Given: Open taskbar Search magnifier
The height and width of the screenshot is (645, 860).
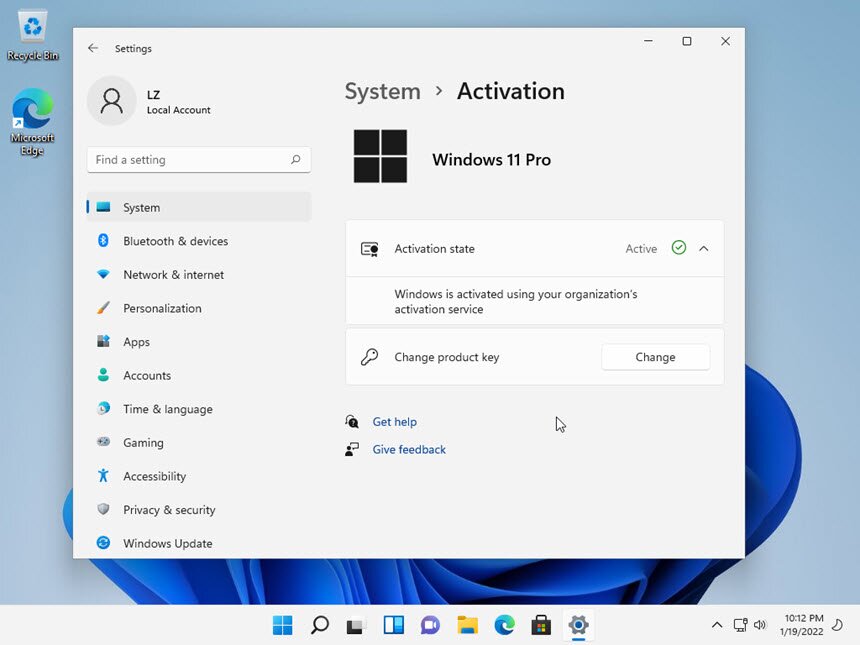Looking at the screenshot, I should tap(320, 625).
